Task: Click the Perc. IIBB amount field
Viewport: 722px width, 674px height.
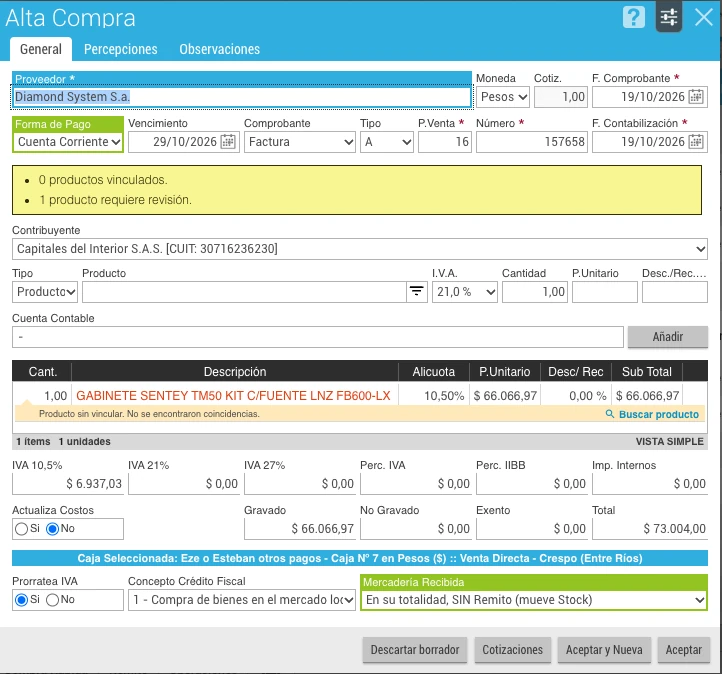Action: [x=532, y=484]
